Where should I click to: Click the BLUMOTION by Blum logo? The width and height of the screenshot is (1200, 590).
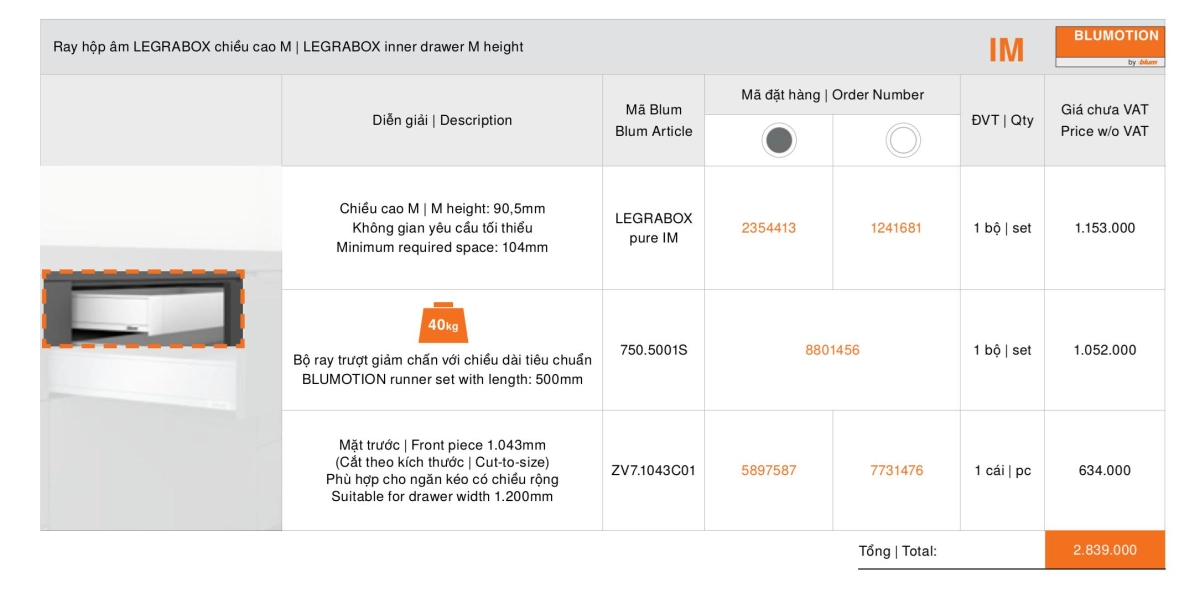tap(1109, 47)
